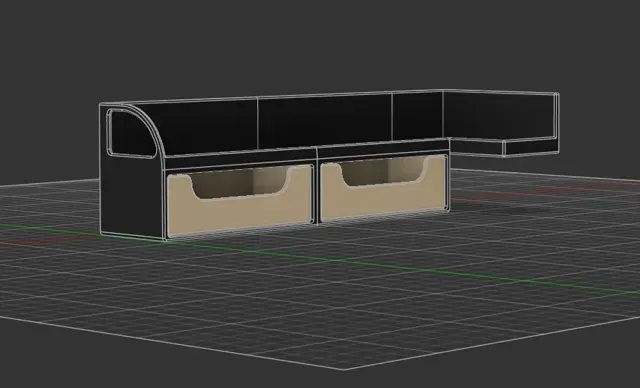Select the corner extension seat on the right
Screen dimensions: 640x388
503,147
